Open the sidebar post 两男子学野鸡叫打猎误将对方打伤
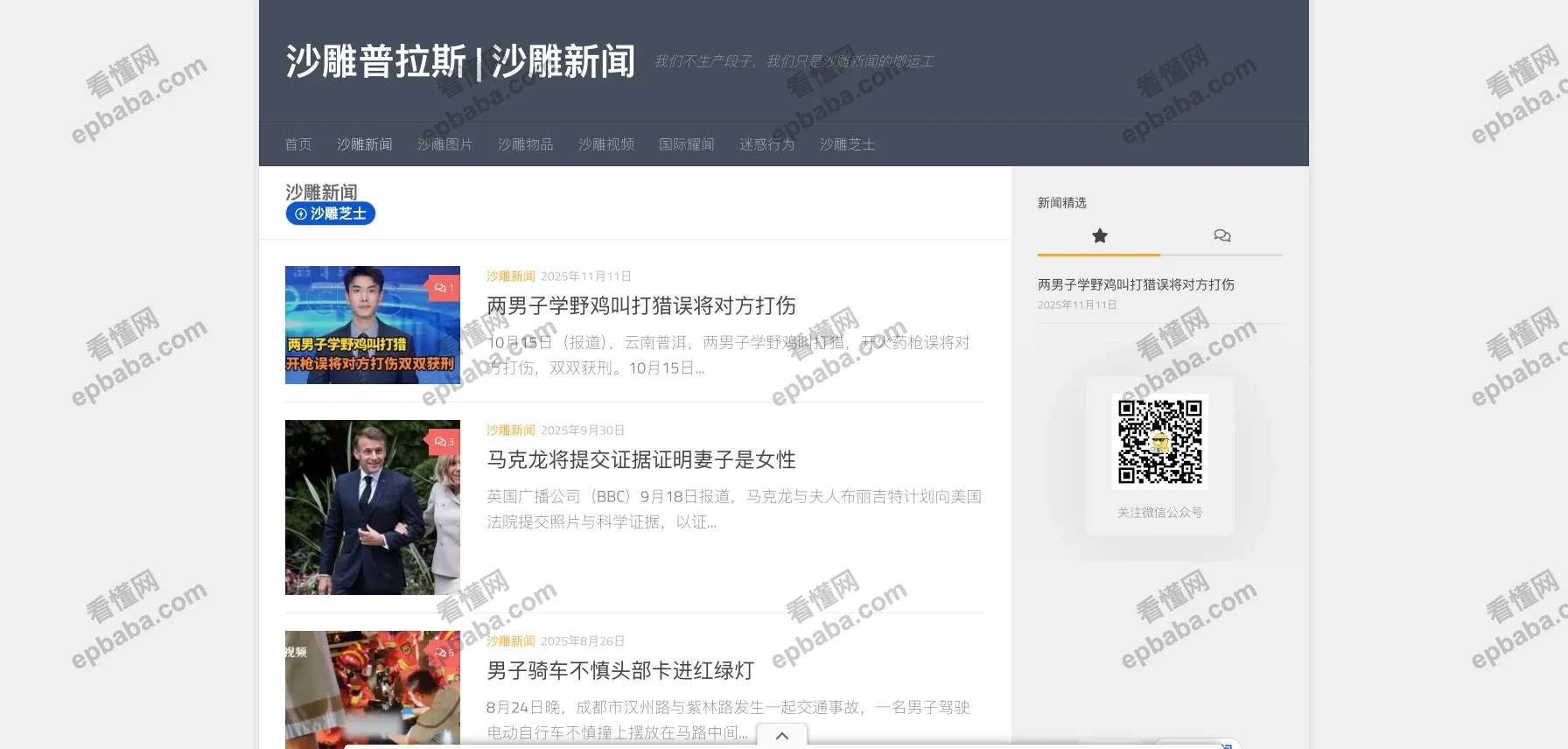This screenshot has width=1568, height=749. [x=1136, y=284]
